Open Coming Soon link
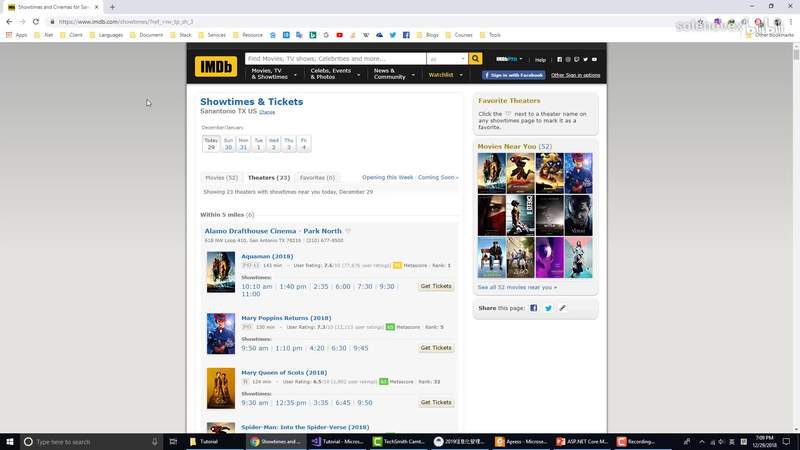Image resolution: width=800 pixels, height=450 pixels. [438, 178]
